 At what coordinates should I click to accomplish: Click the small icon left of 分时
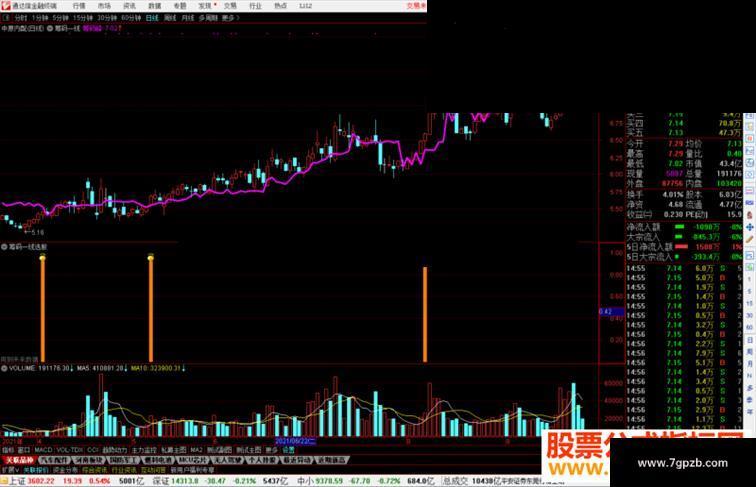click(6, 18)
